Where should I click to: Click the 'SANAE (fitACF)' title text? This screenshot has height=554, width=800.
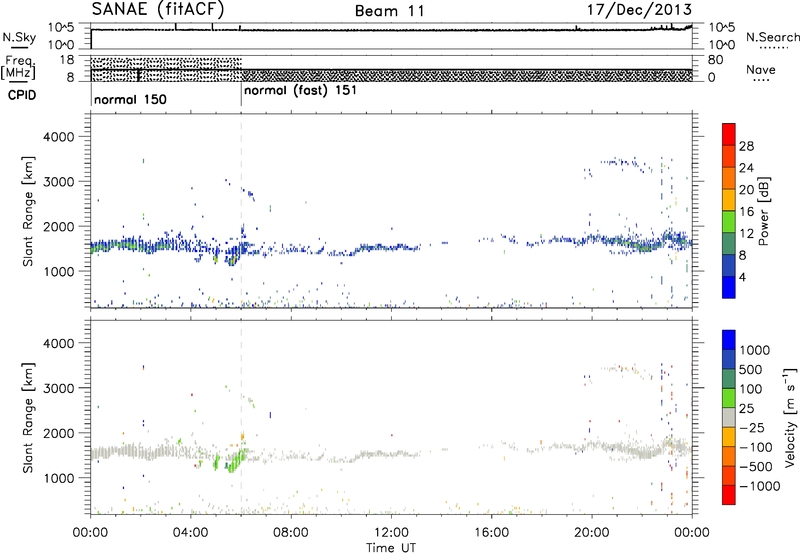[158, 10]
